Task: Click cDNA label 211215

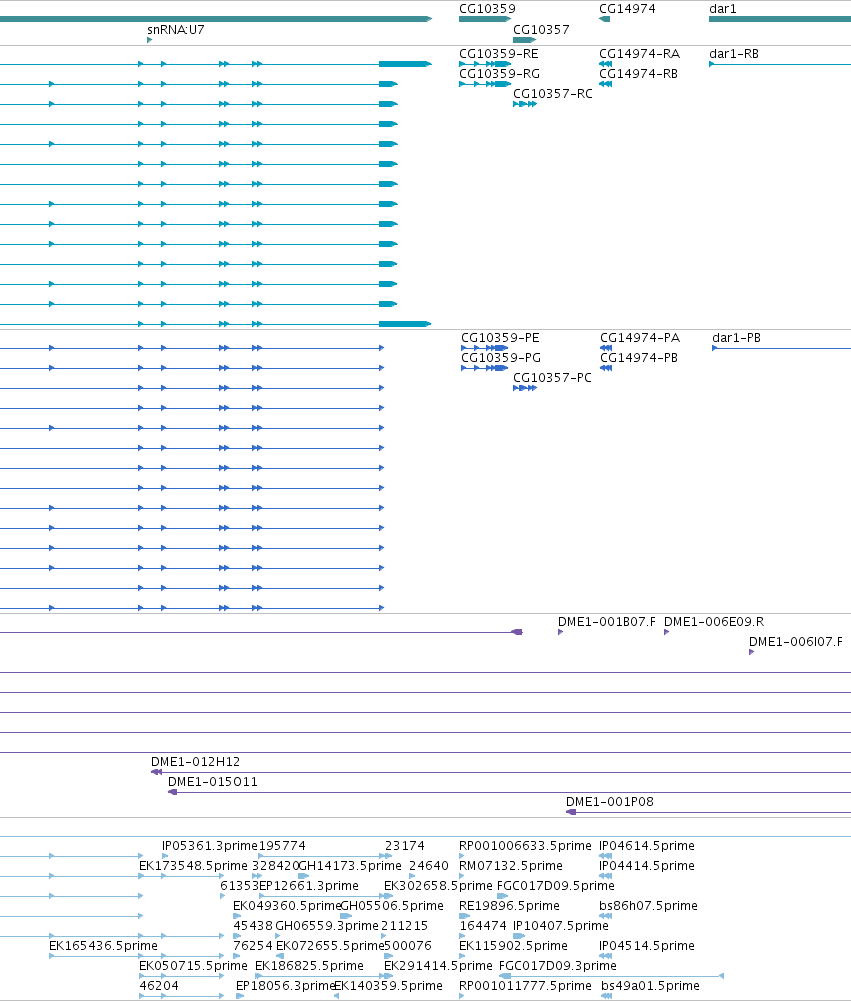Action: pos(404,926)
